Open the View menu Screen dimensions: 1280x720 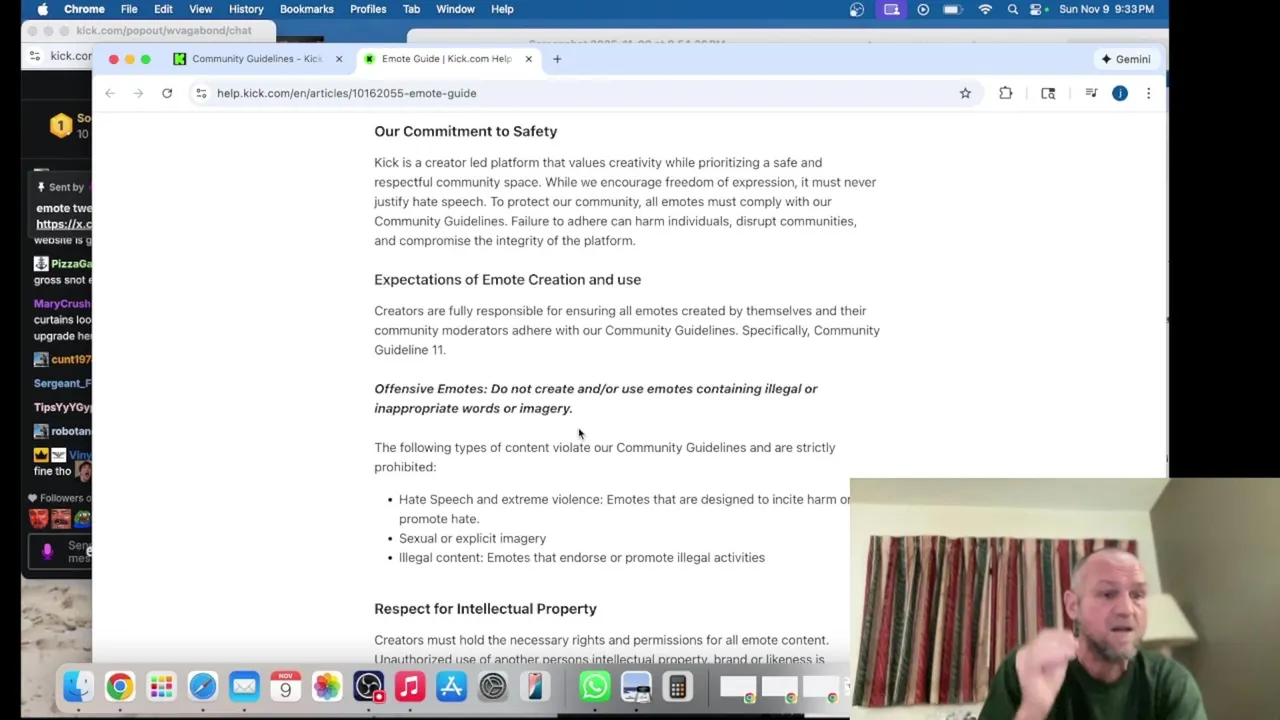click(x=200, y=9)
